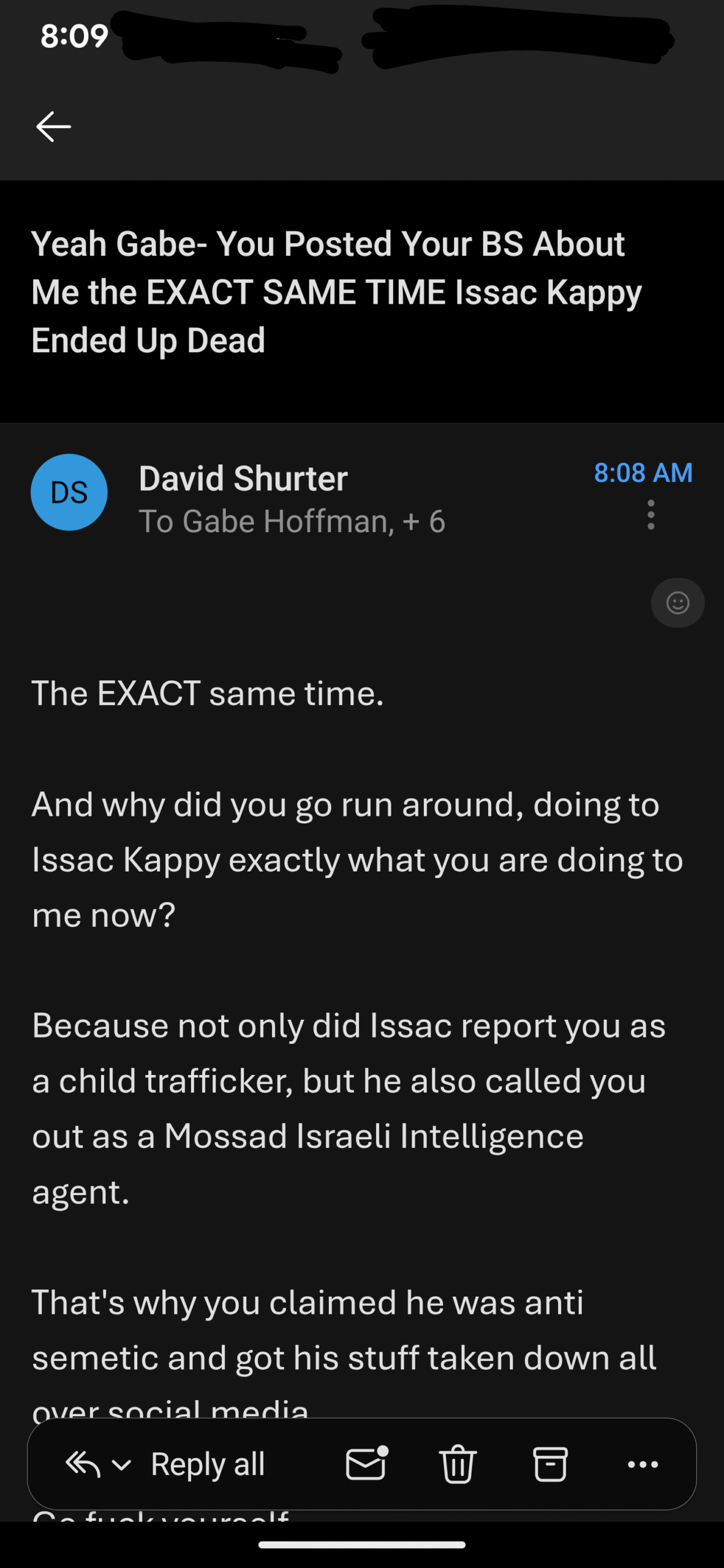Tap the home indicator bar at bottom
724x1568 pixels.
(x=362, y=1545)
